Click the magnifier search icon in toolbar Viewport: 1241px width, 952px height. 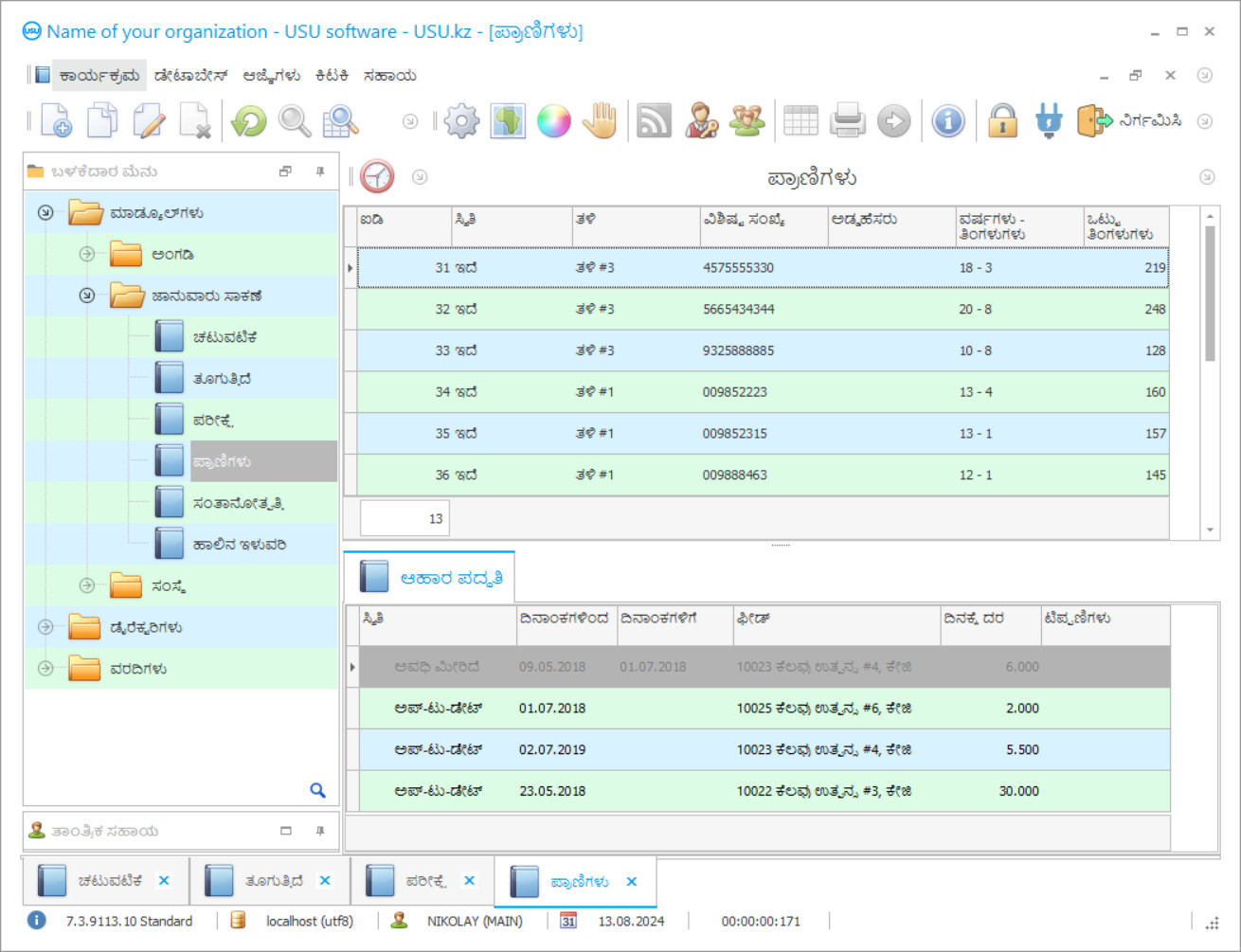pos(295,121)
